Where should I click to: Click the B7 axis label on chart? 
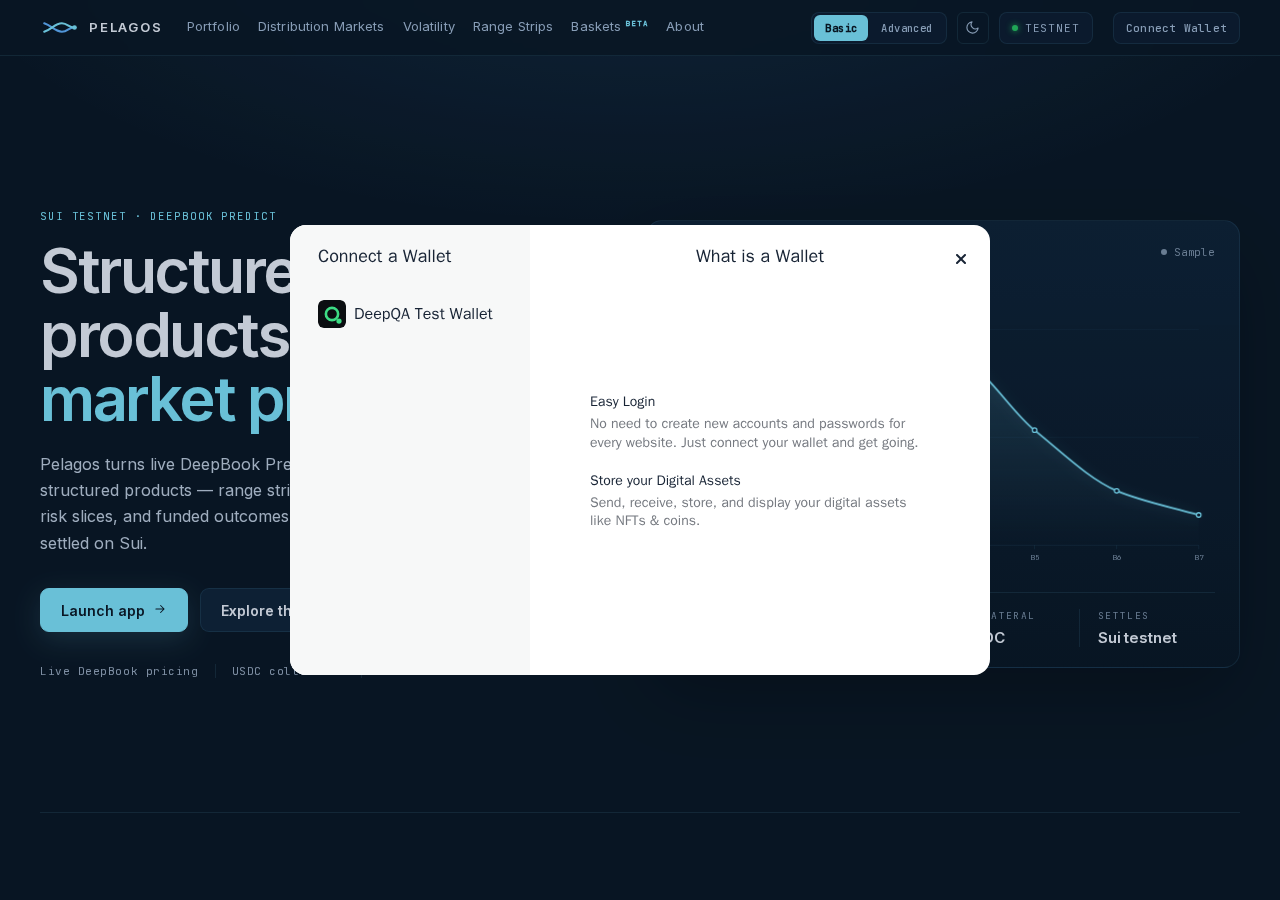[1199, 557]
